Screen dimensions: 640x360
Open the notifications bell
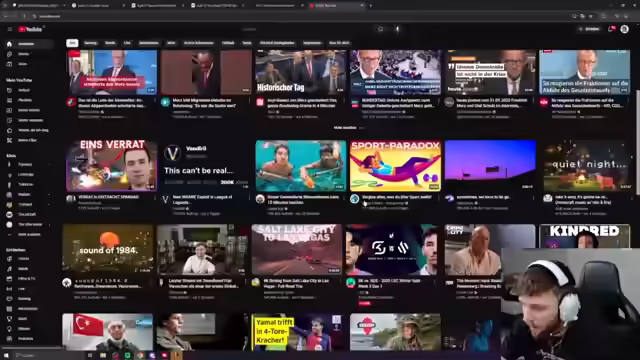coord(611,29)
